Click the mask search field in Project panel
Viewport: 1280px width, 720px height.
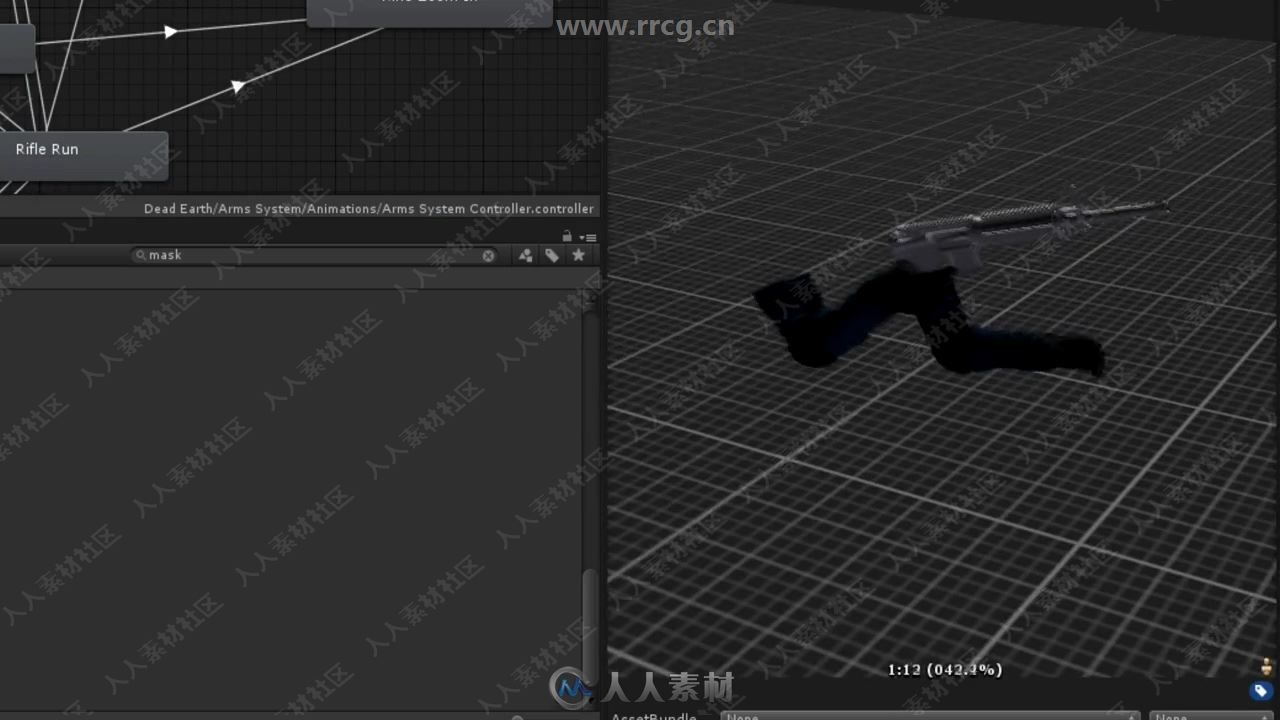315,255
